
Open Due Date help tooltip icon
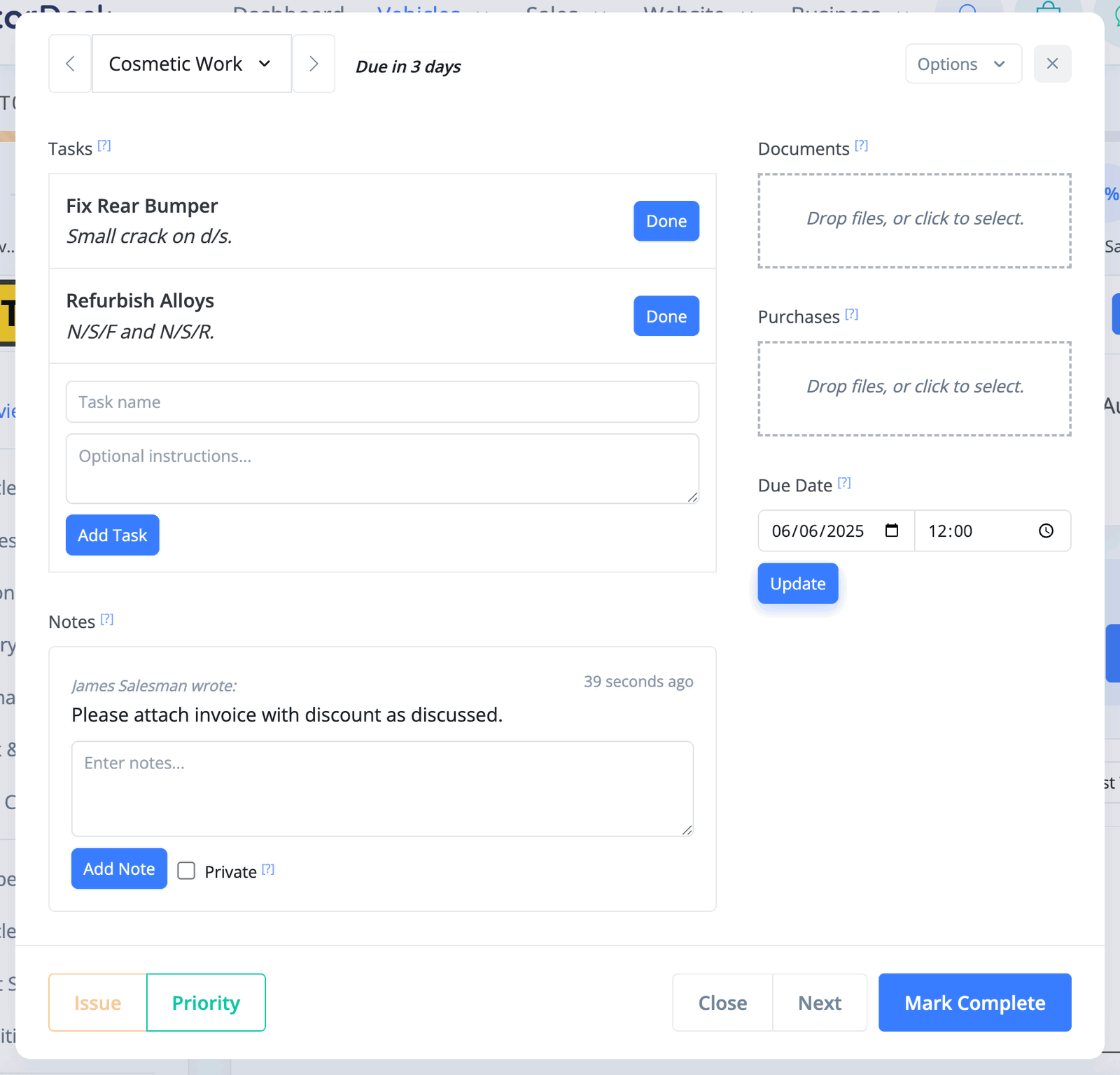tap(844, 483)
